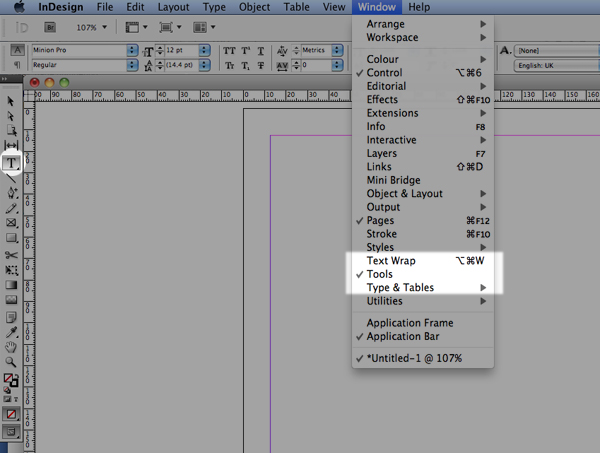This screenshot has height=453, width=600.
Task: Select the Hand tool
Action: 11,347
